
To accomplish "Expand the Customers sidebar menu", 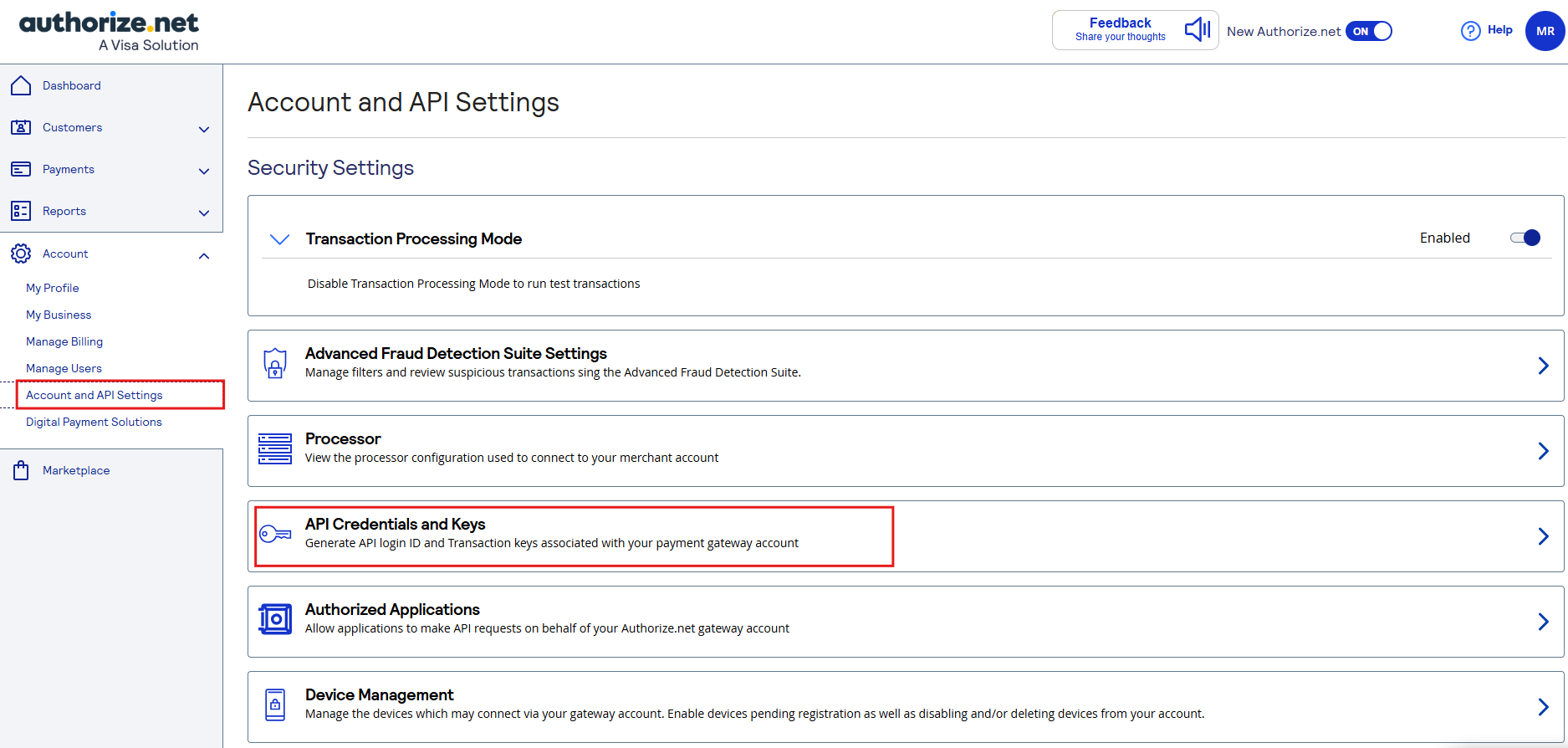I will pyautogui.click(x=203, y=129).
